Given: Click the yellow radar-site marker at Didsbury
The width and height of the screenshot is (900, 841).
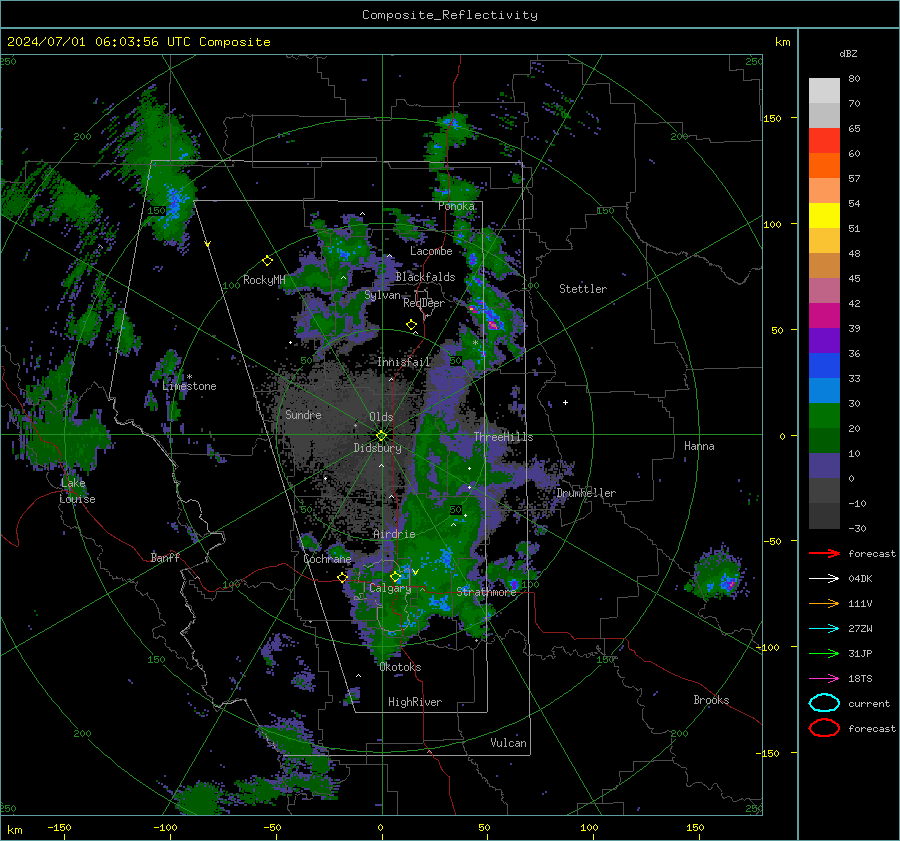Looking at the screenshot, I should coord(381,436).
